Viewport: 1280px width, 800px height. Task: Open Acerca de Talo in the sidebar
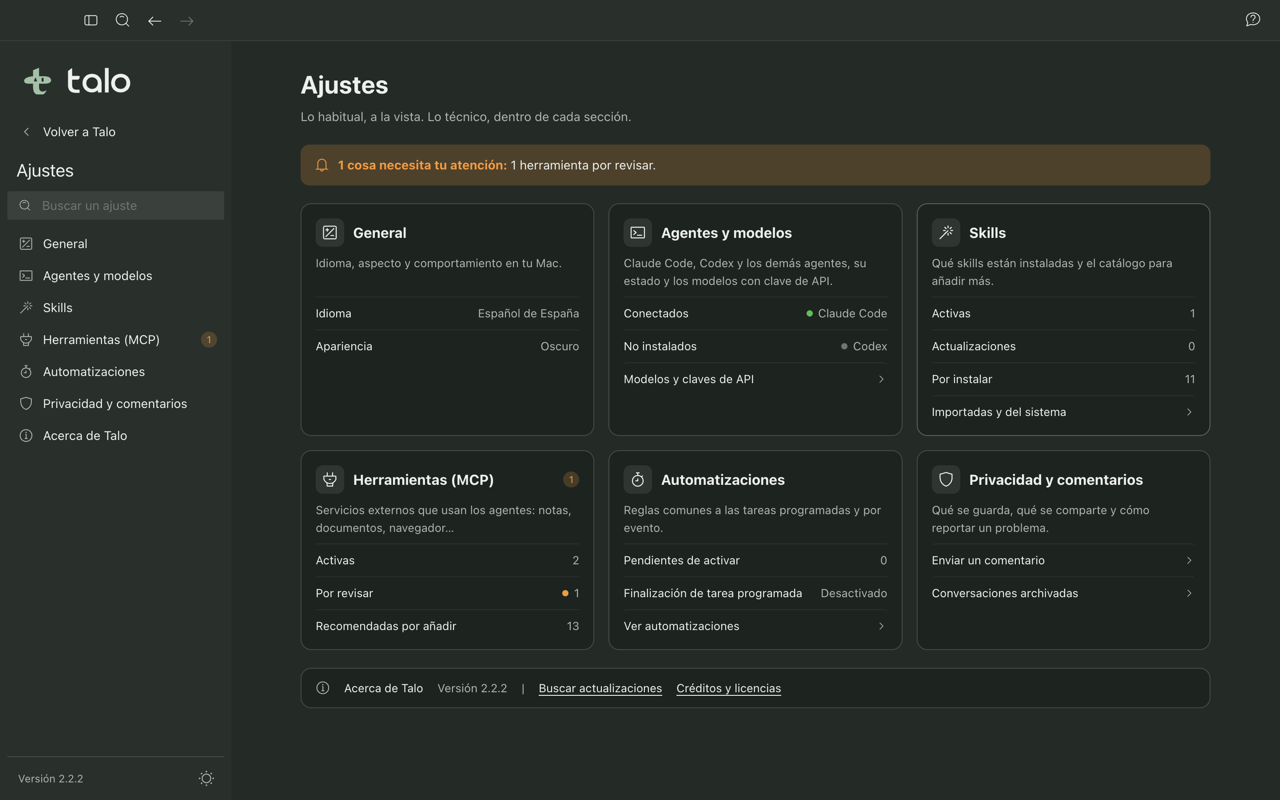[116, 436]
